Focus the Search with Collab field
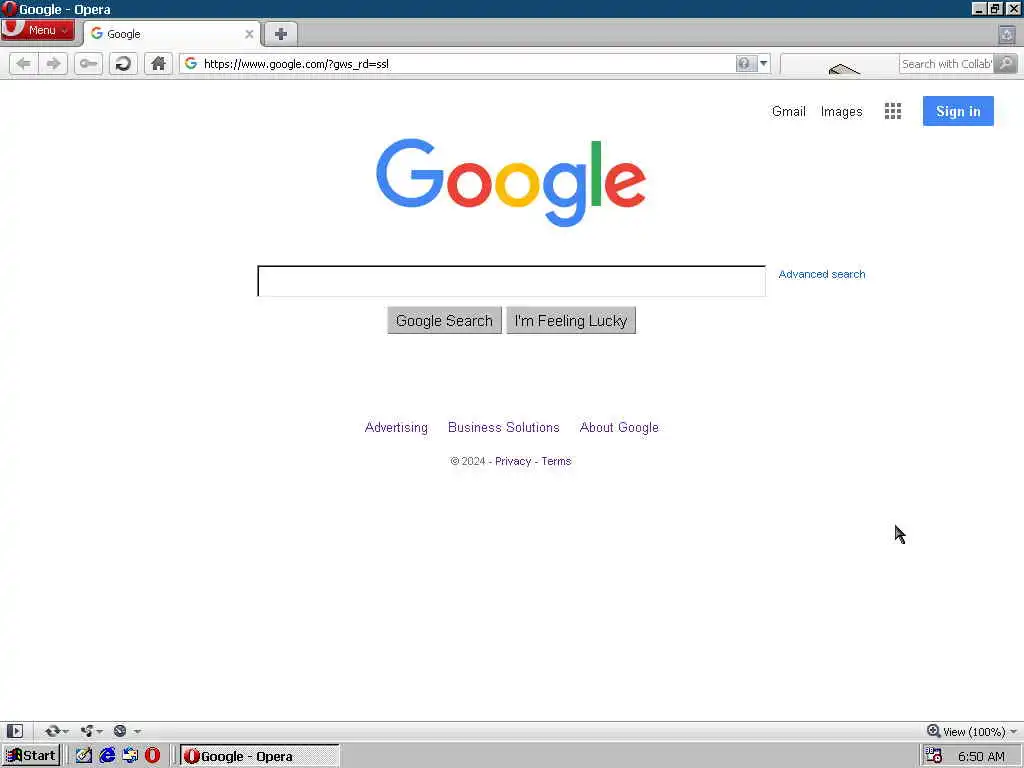This screenshot has height=768, width=1024. [946, 64]
